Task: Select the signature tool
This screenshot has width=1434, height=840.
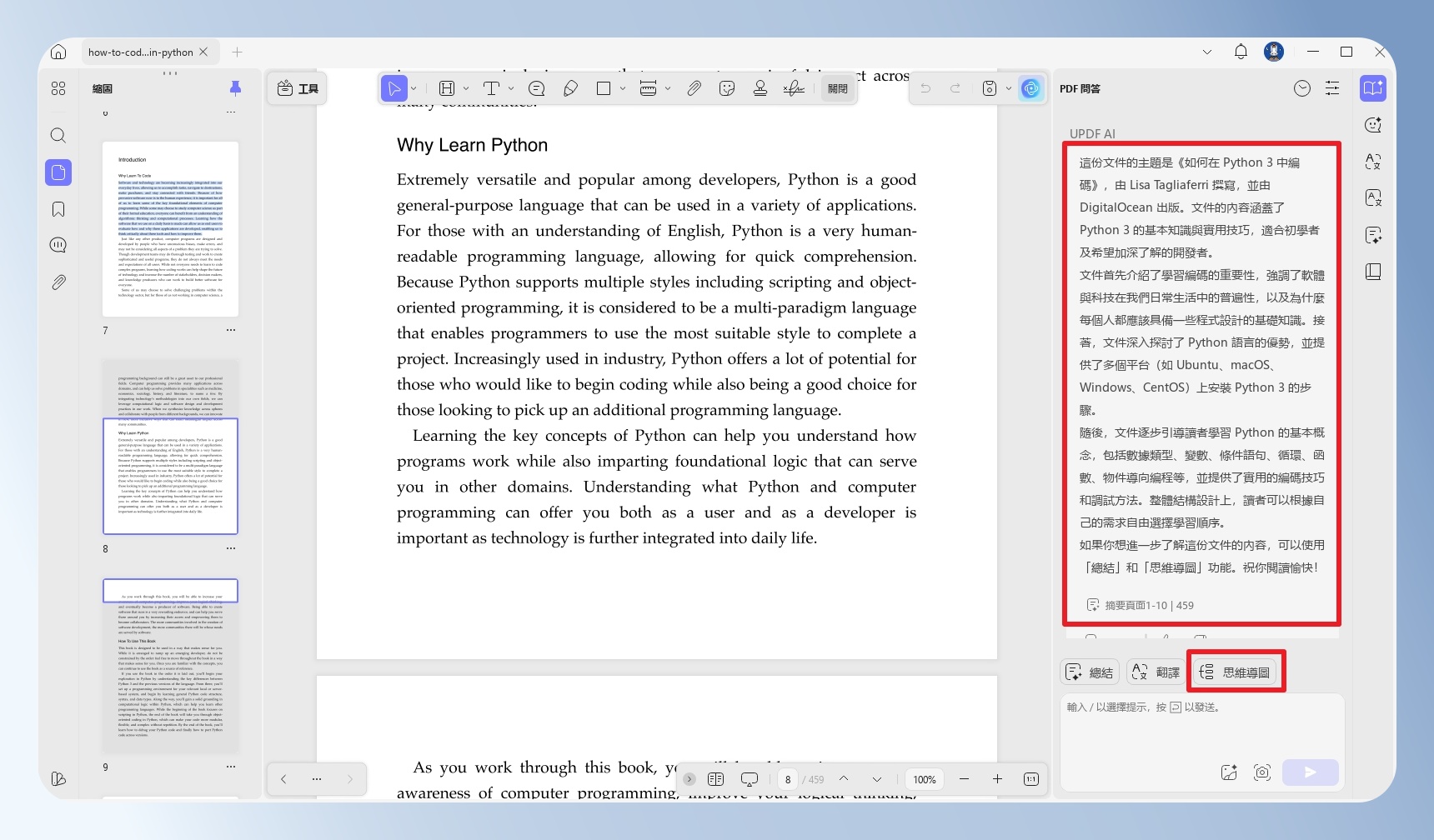Action: 794,88
